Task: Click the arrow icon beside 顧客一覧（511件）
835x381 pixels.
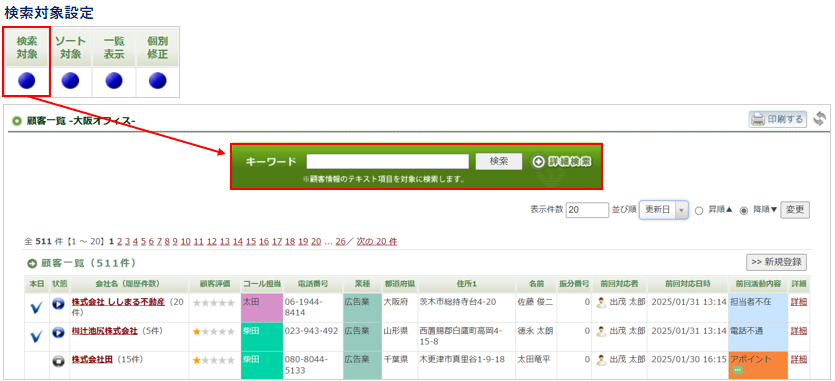Action: pos(32,263)
